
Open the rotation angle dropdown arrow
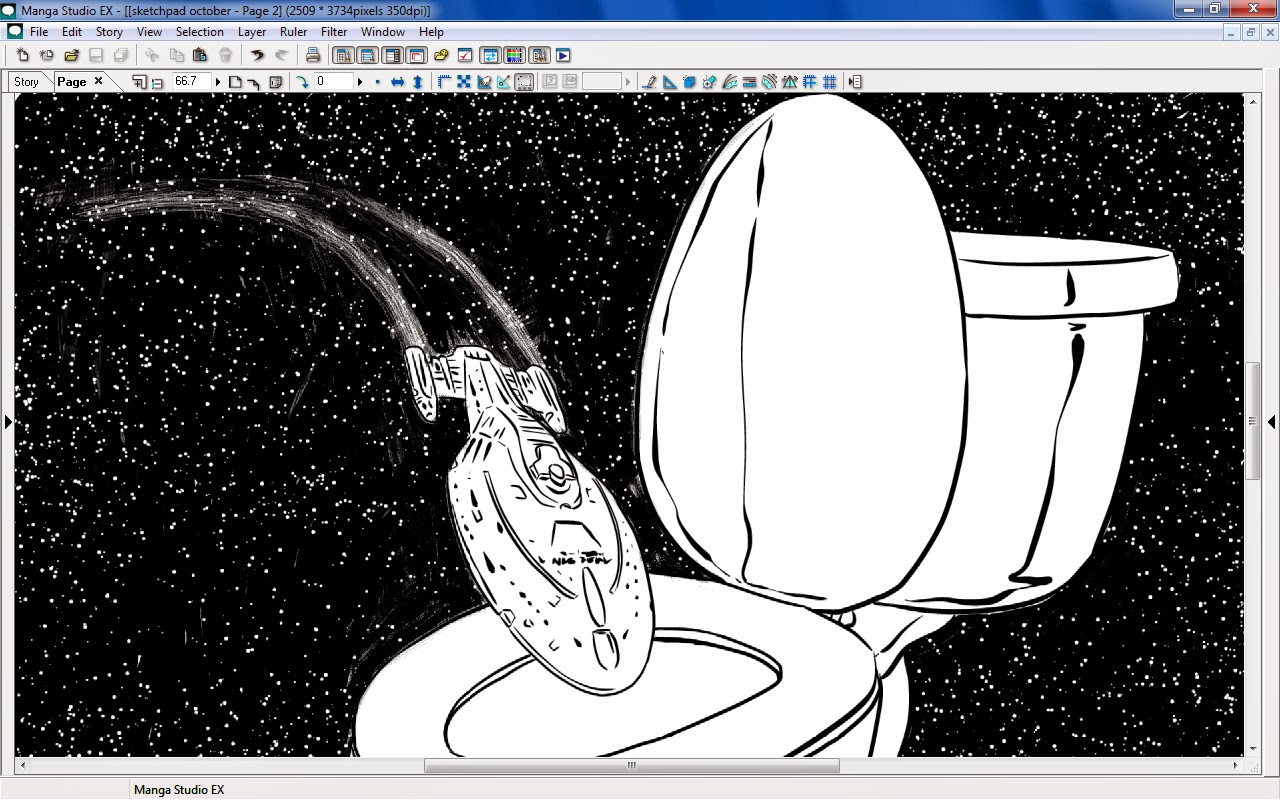tap(360, 82)
